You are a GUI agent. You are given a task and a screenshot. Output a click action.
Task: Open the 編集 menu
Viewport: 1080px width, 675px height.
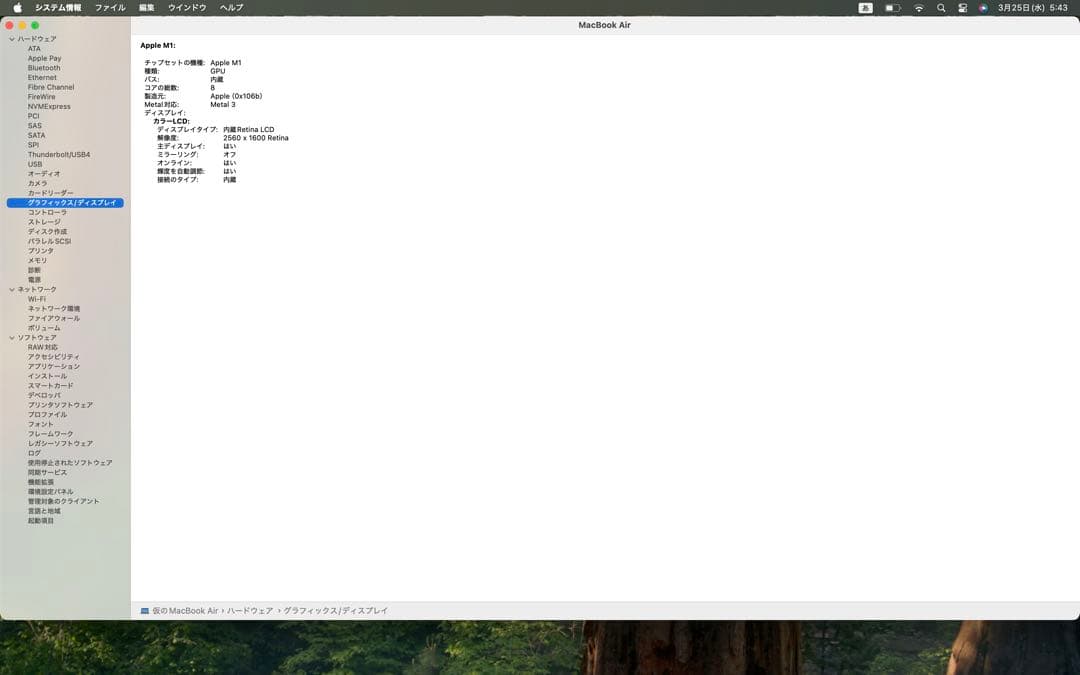pos(147,8)
